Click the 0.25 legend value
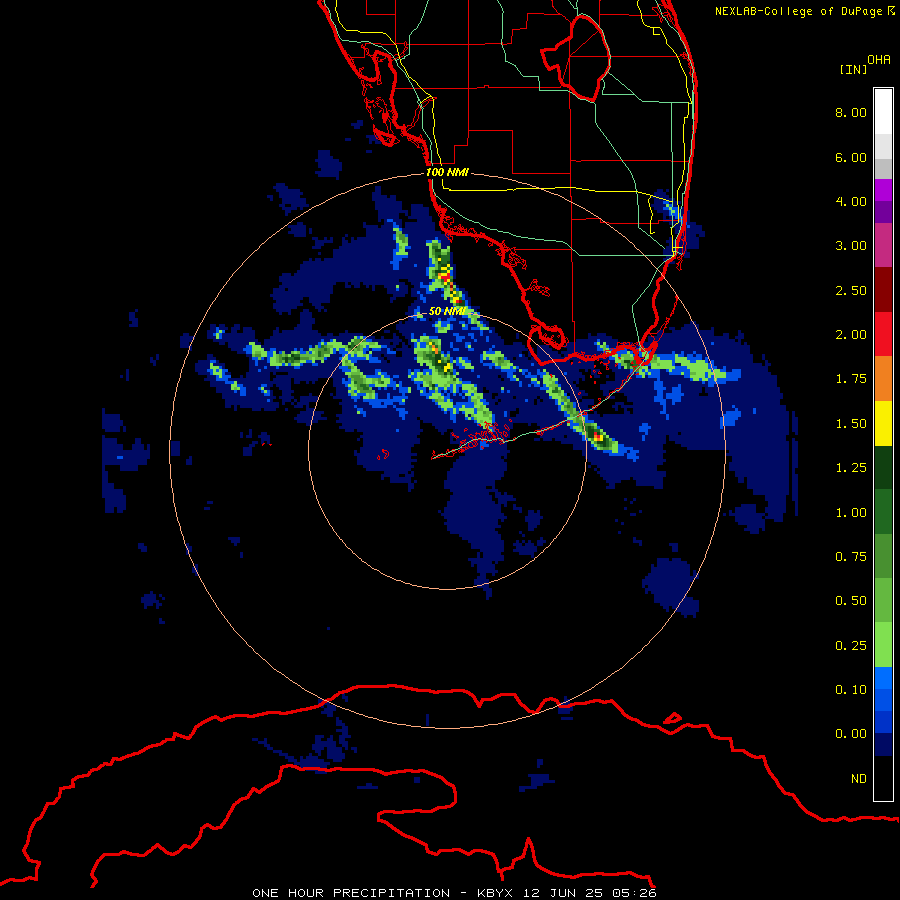900x900 pixels. coord(851,646)
